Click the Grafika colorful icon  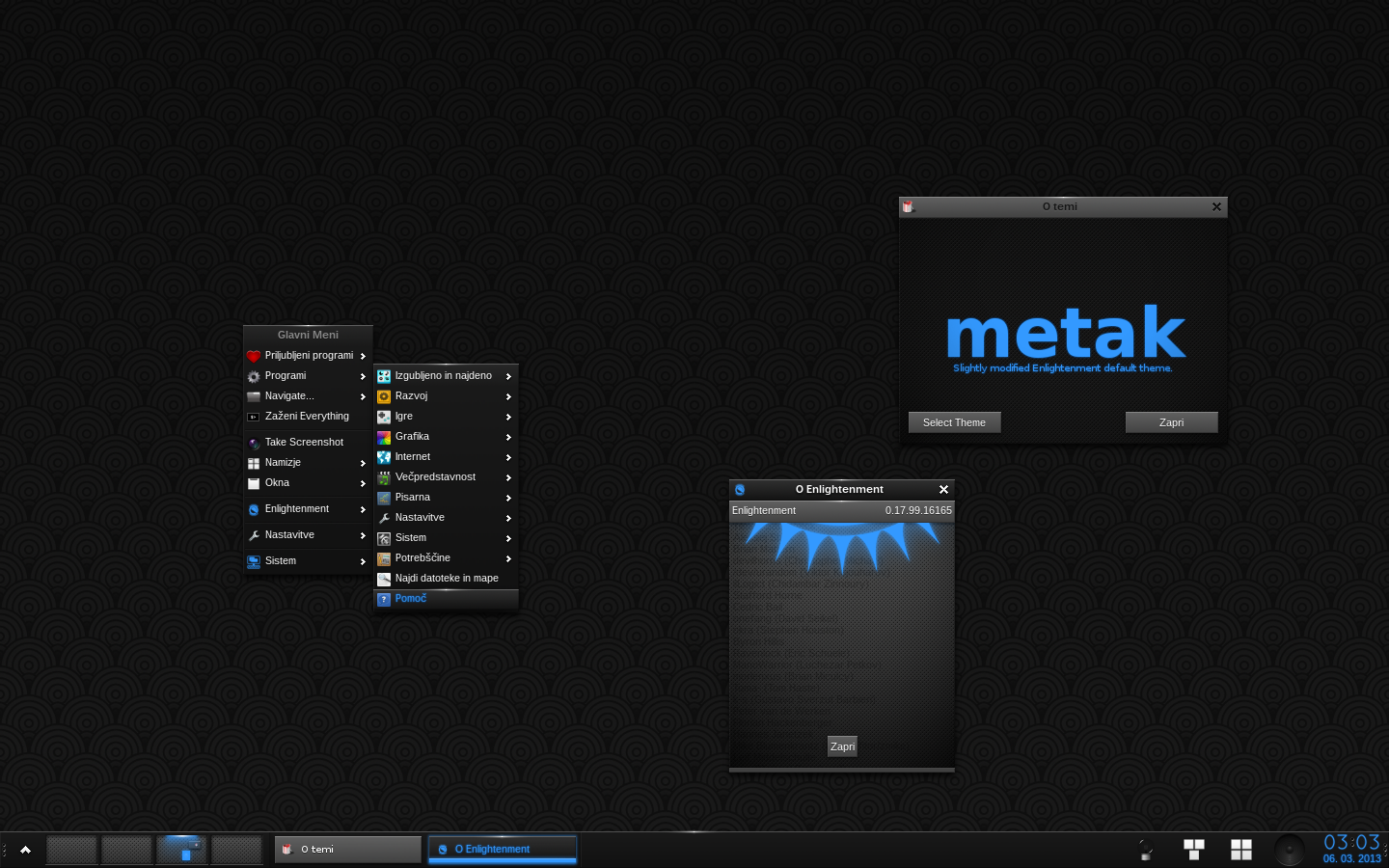tap(384, 437)
